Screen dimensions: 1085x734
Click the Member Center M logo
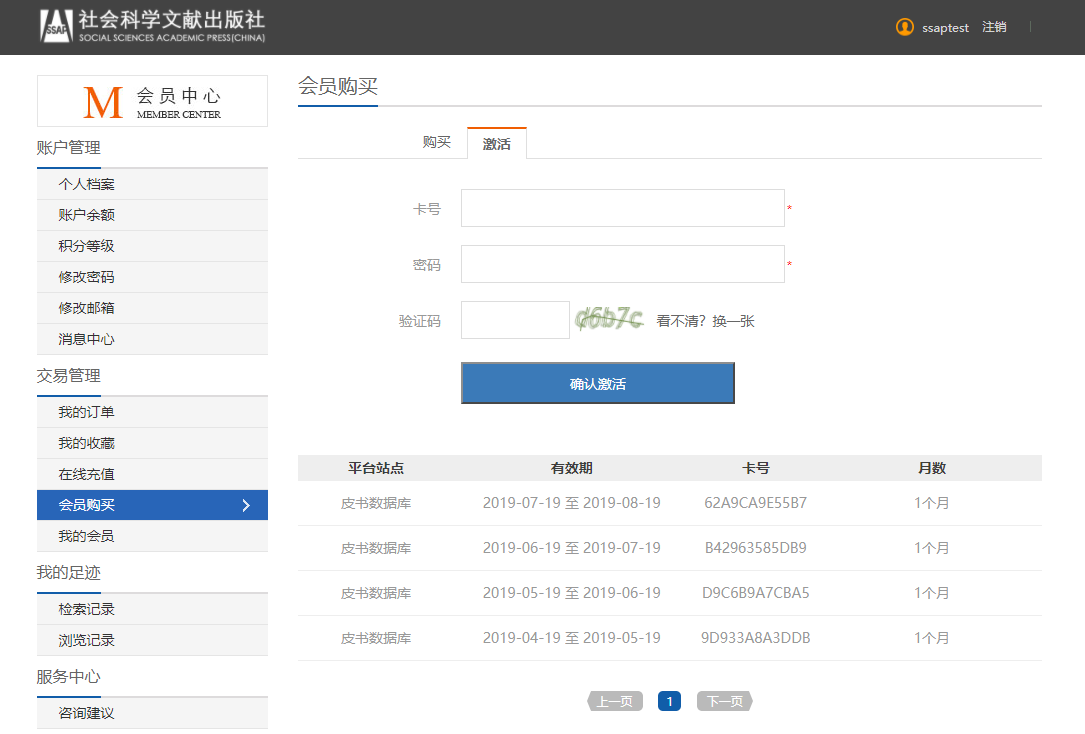[103, 101]
